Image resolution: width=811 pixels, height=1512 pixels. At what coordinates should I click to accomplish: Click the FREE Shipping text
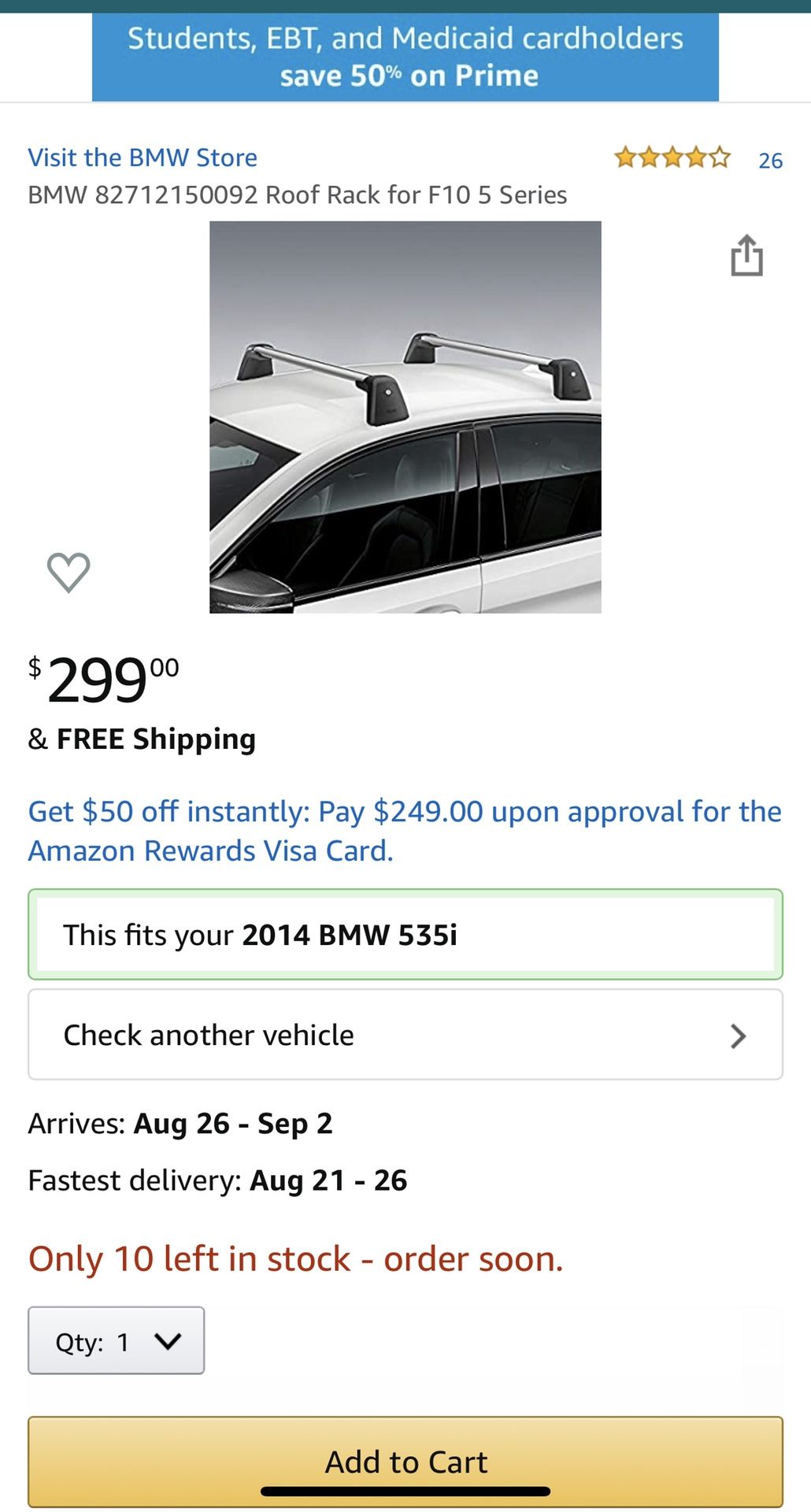click(x=156, y=739)
